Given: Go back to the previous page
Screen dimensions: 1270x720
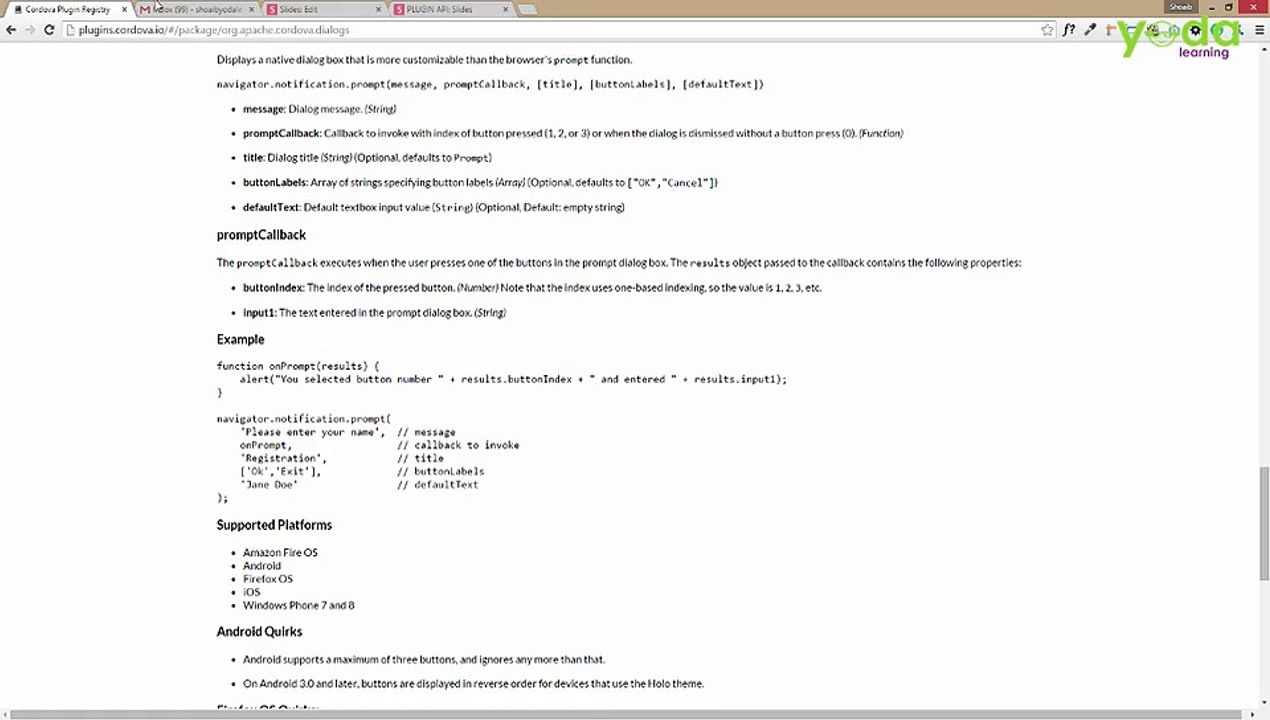Looking at the screenshot, I should (11, 30).
